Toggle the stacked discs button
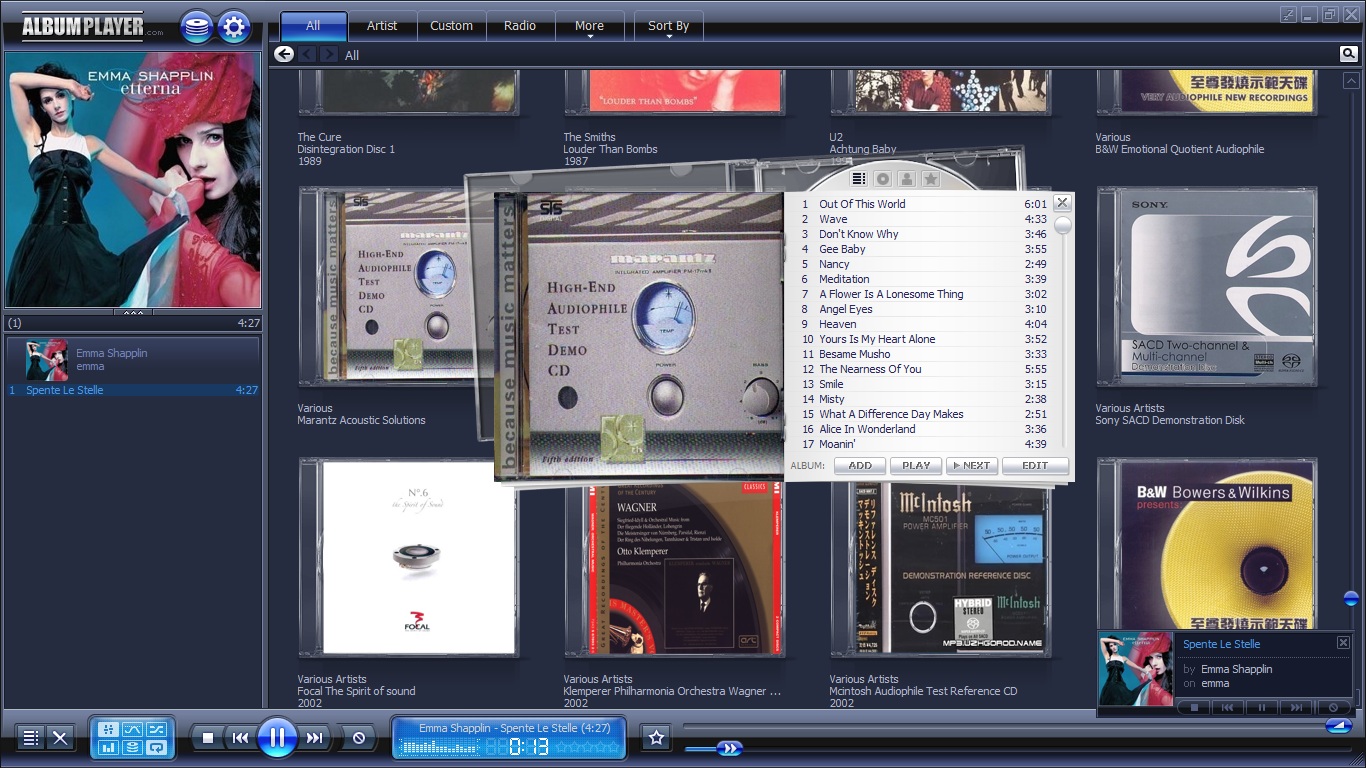 point(133,747)
